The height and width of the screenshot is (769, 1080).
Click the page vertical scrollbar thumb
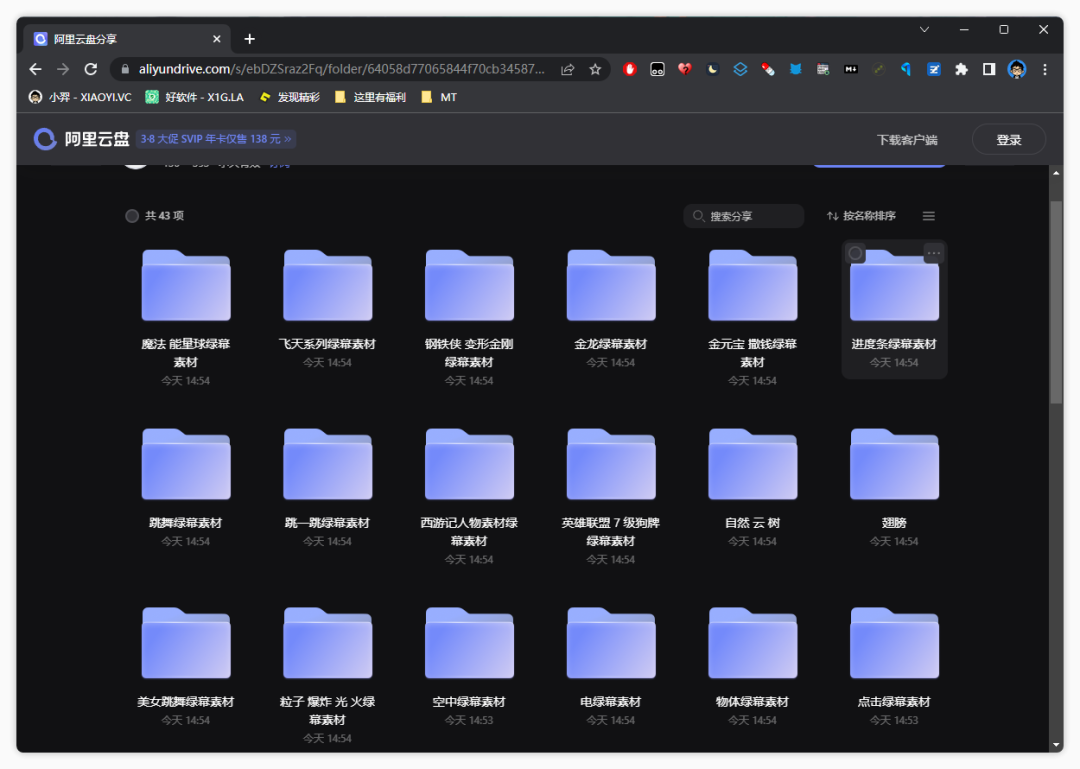tap(1056, 300)
